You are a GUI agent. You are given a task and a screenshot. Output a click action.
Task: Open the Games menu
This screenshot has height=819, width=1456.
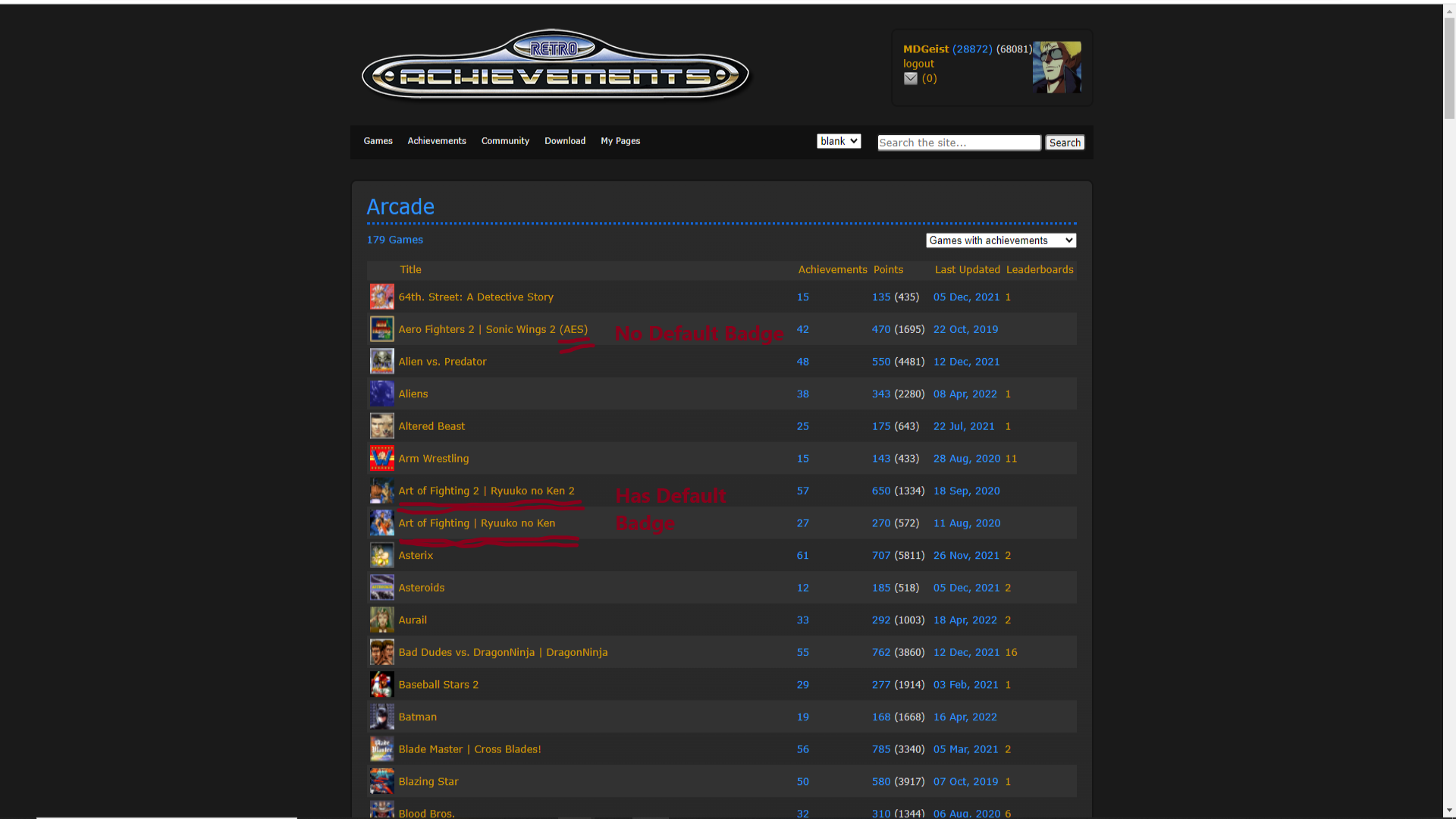pyautogui.click(x=378, y=141)
